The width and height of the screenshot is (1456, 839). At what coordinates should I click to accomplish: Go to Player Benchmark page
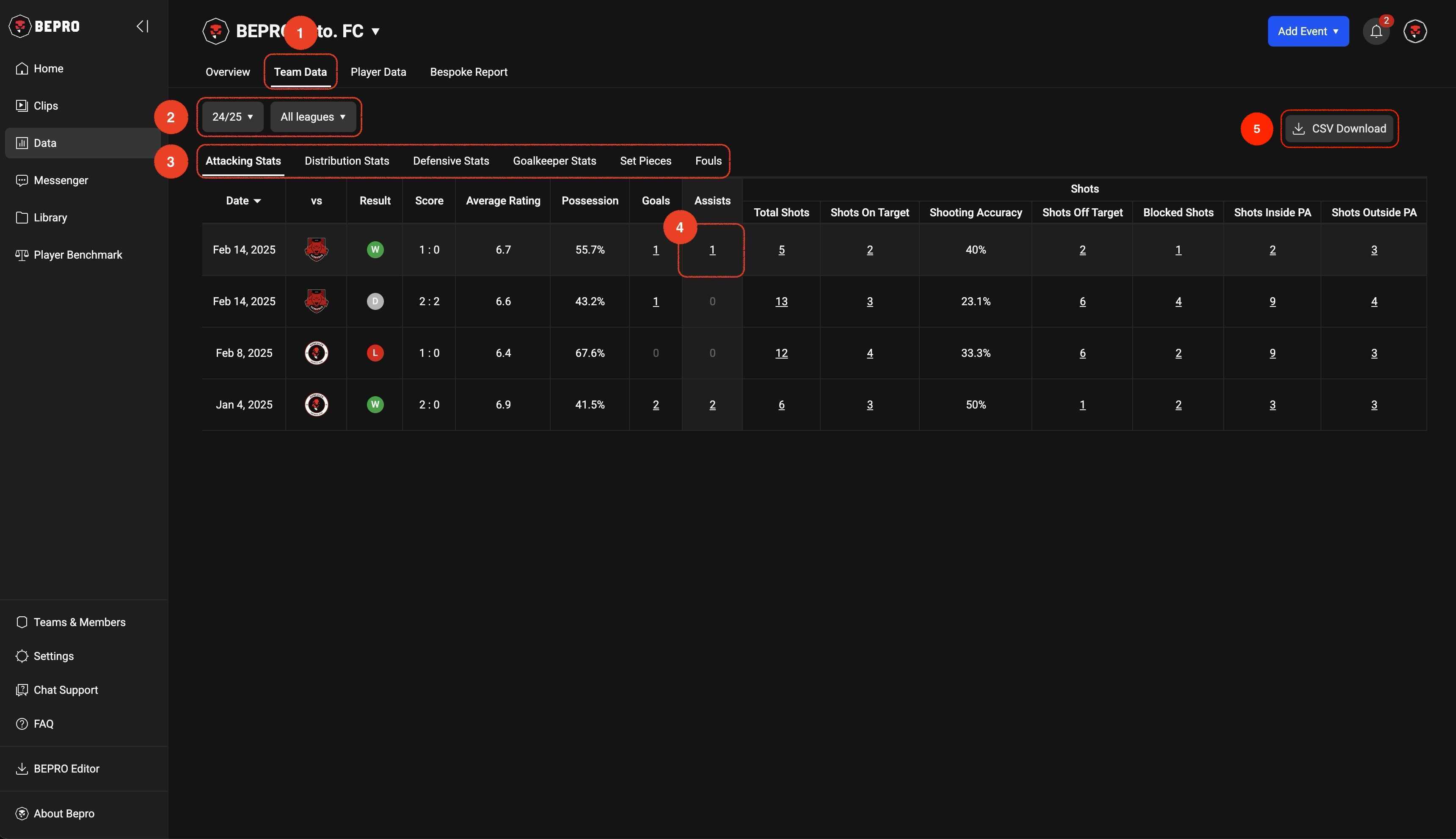point(77,255)
